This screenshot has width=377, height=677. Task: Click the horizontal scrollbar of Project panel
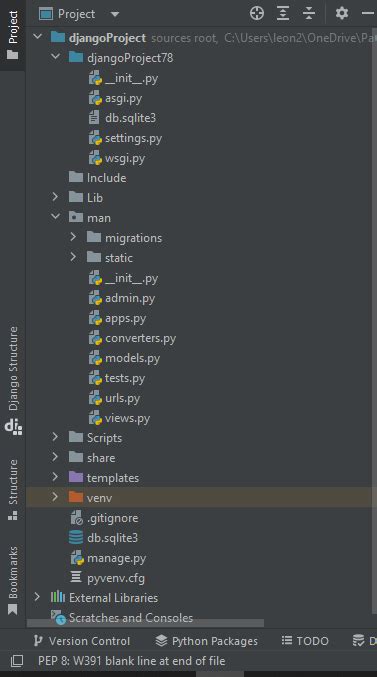click(146, 623)
